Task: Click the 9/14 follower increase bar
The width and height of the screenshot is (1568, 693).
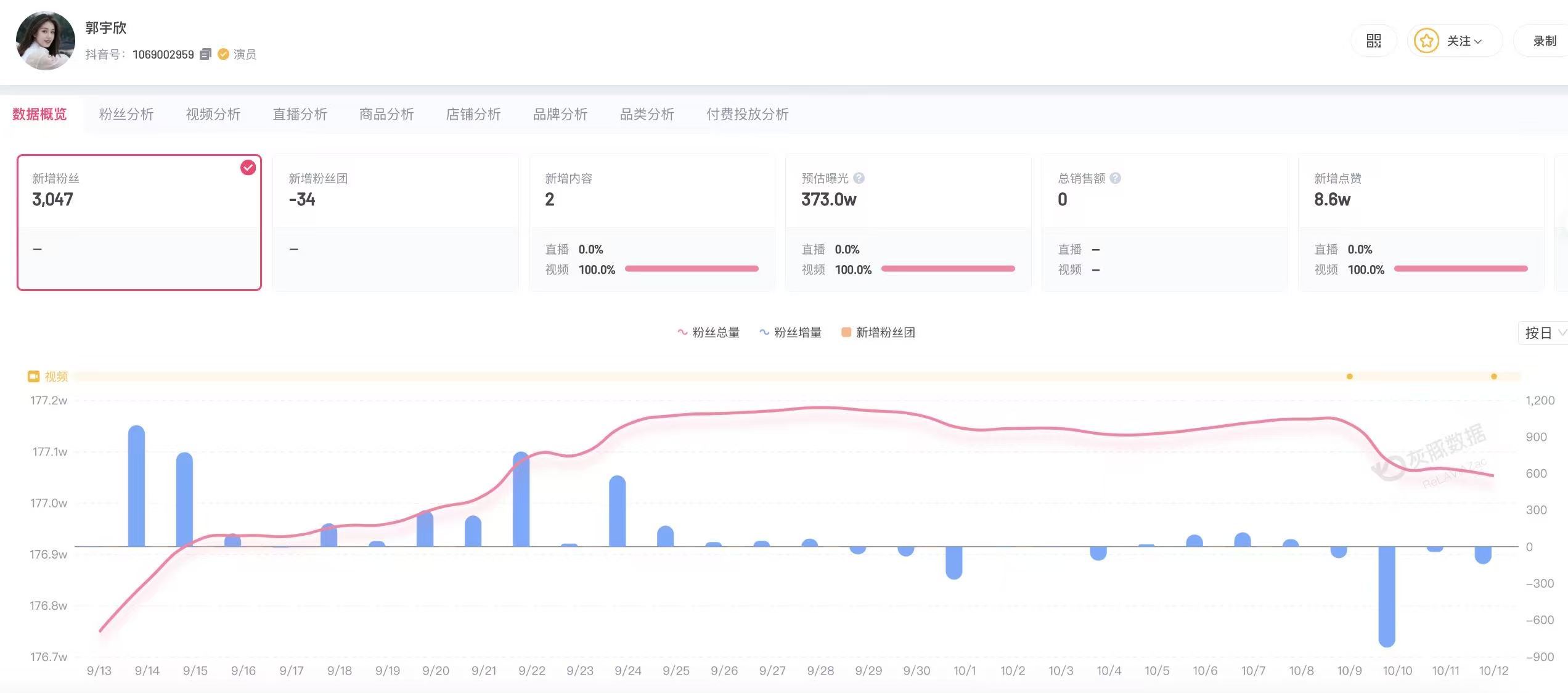Action: [136, 486]
